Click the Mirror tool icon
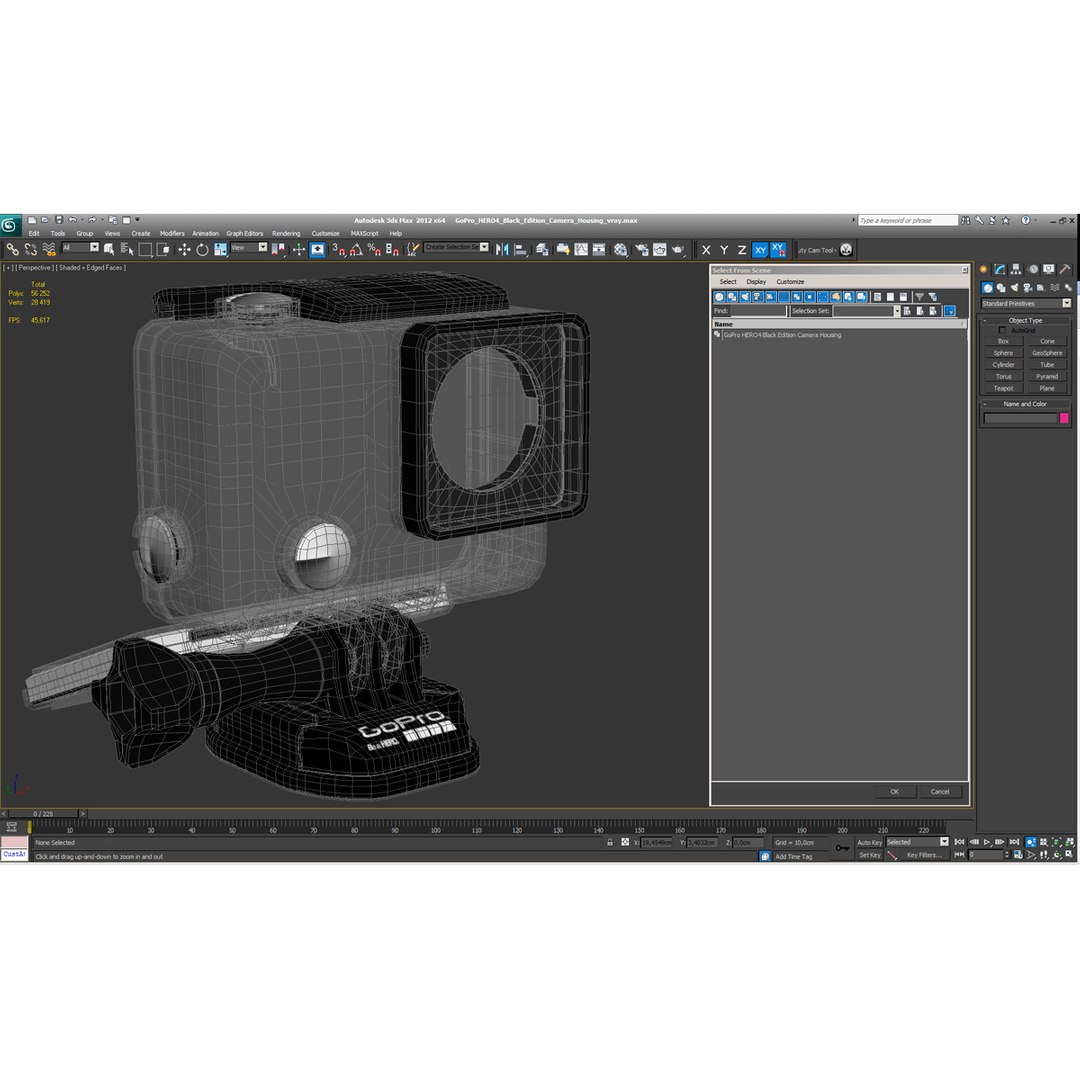 (502, 249)
